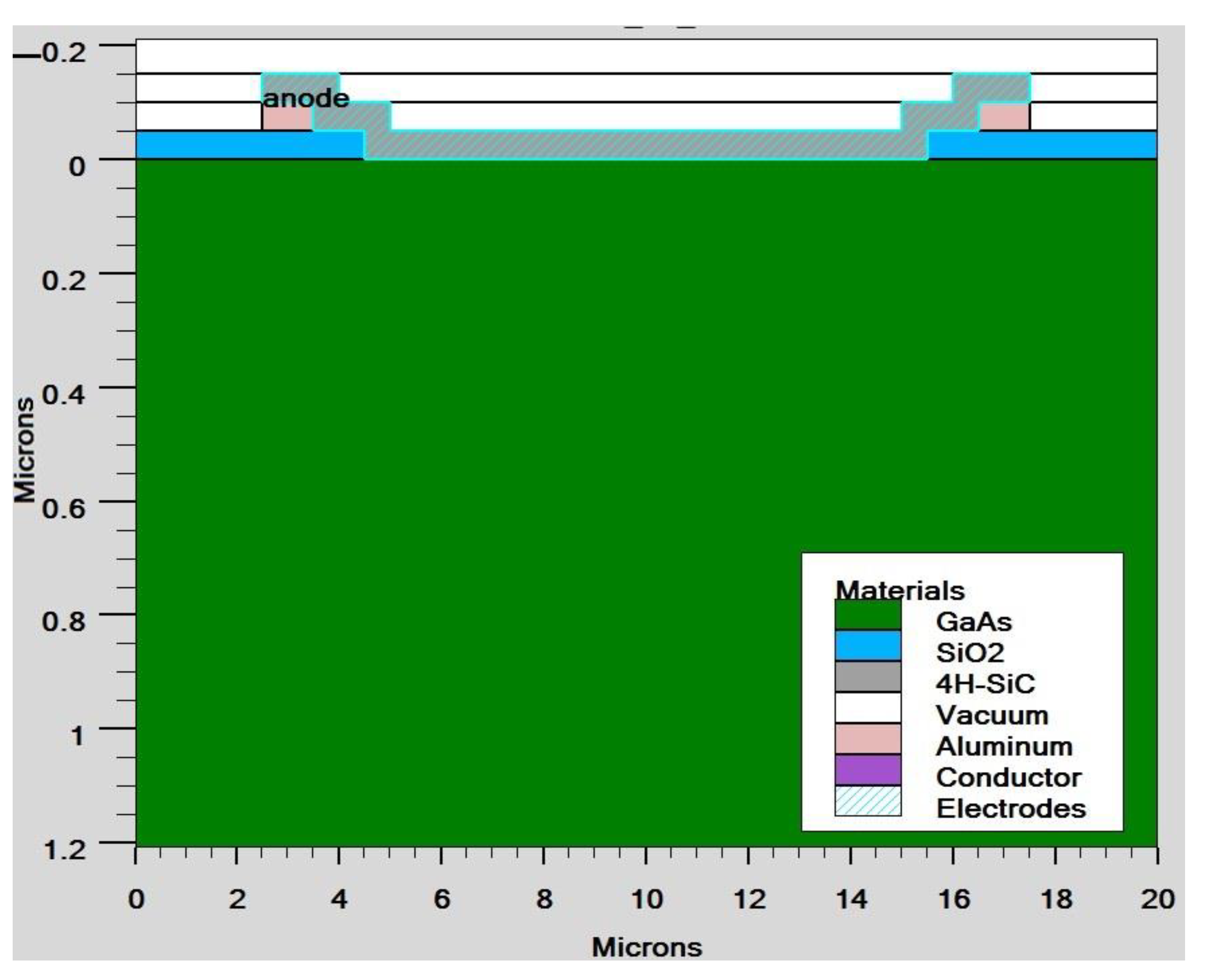
Task: Click the '0.6' tick label on y-axis
Action: point(64,508)
